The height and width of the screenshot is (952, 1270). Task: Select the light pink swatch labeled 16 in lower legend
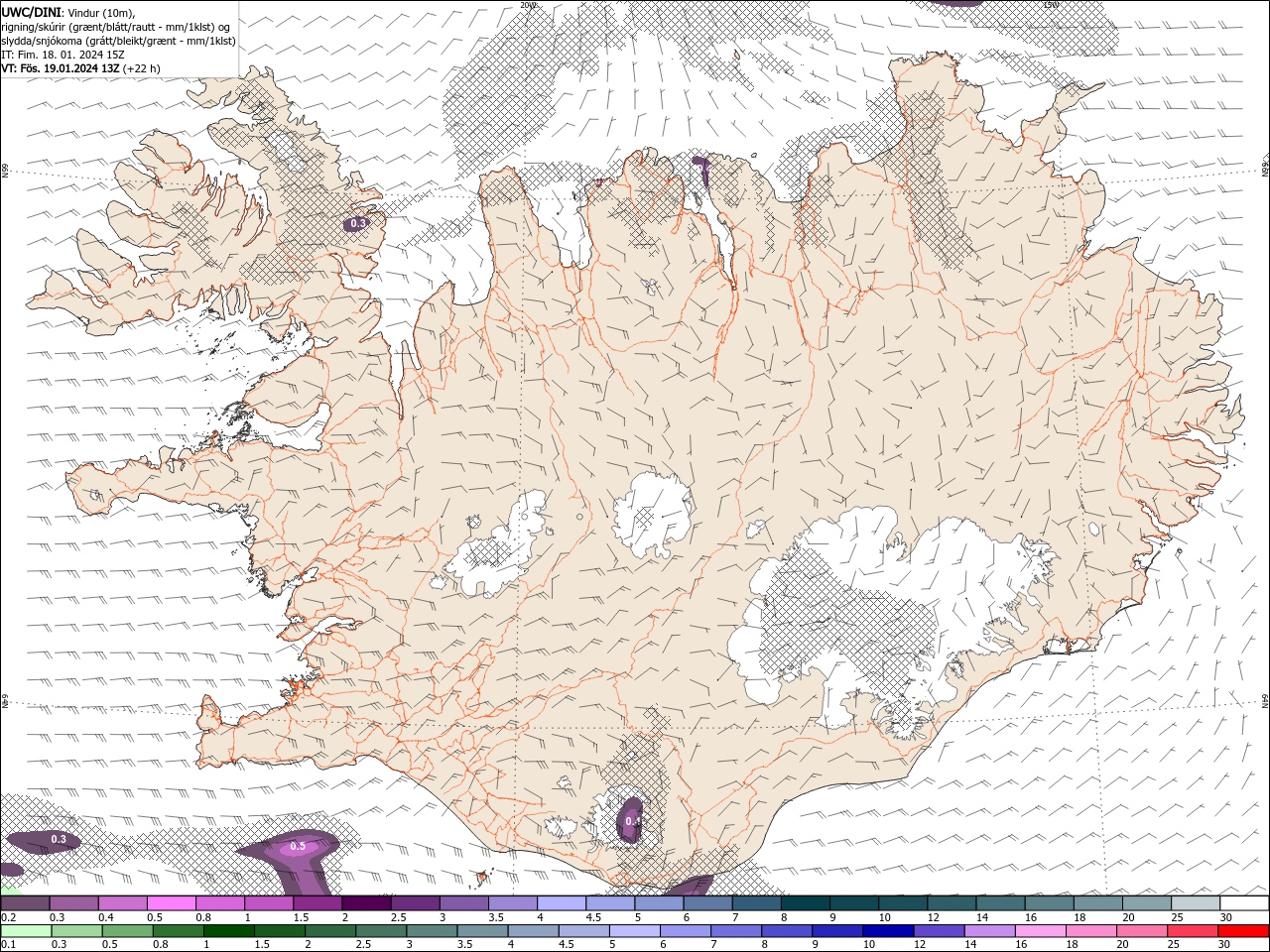1041,931
